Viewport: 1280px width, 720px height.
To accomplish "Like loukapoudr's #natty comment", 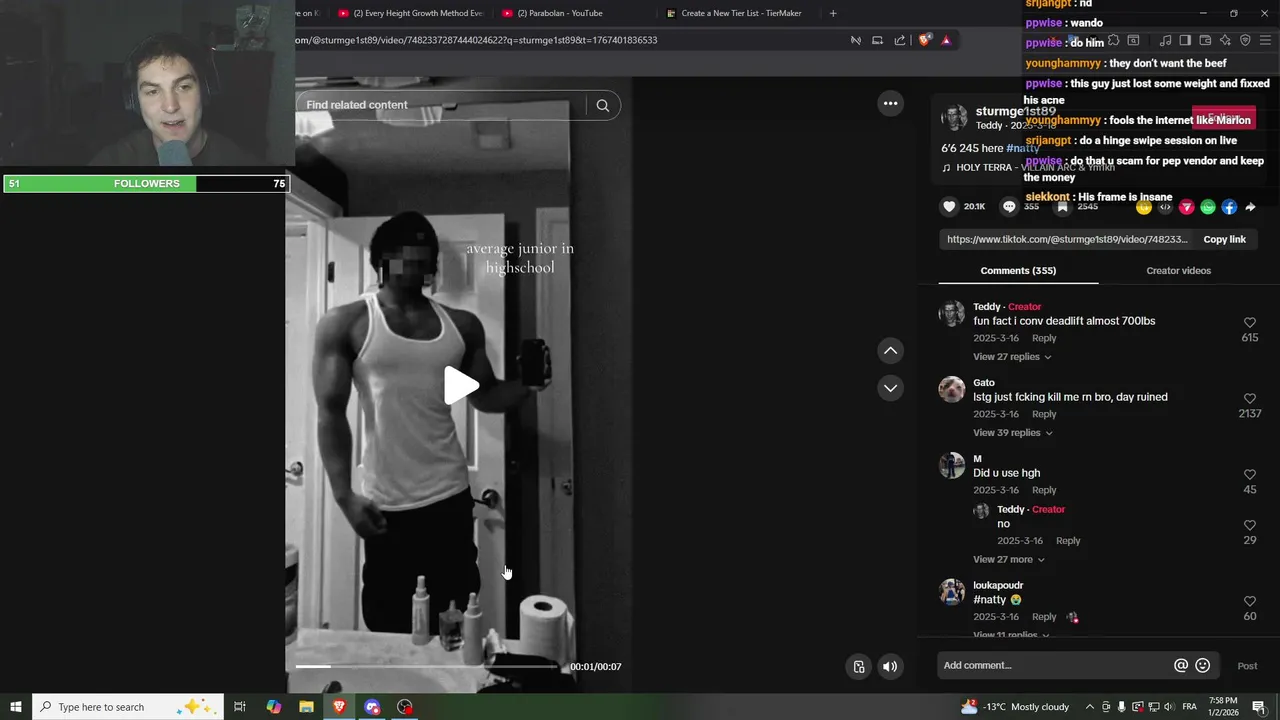I will (x=1249, y=602).
